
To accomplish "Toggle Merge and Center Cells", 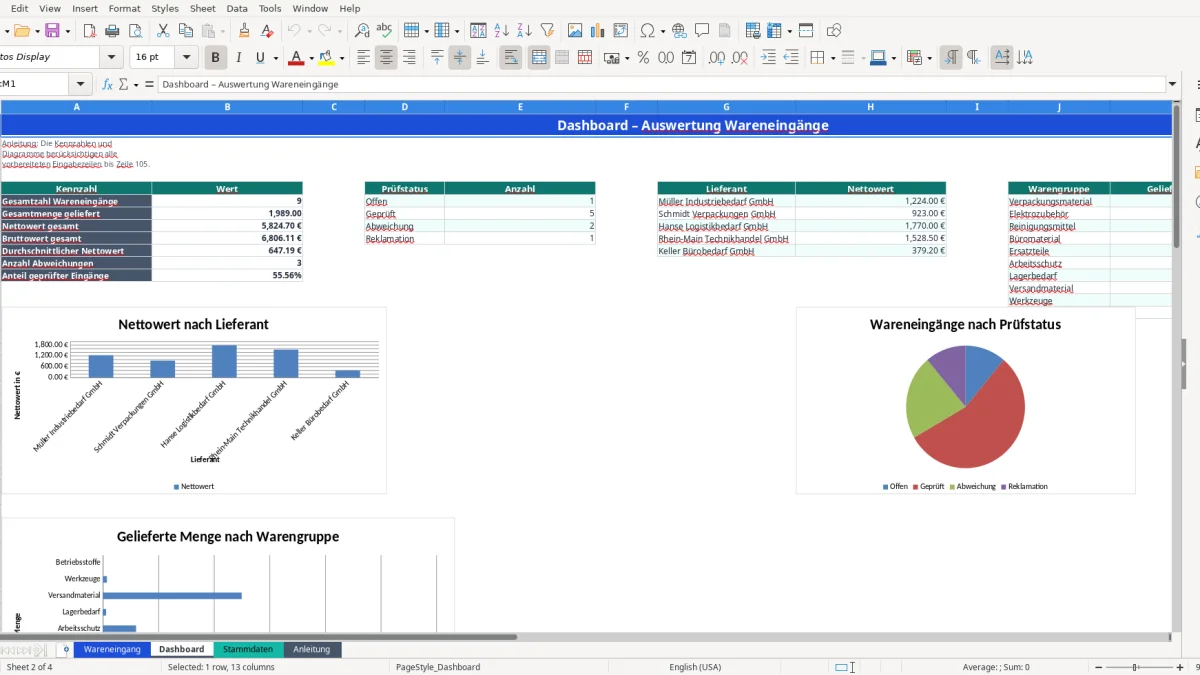I will (539, 58).
